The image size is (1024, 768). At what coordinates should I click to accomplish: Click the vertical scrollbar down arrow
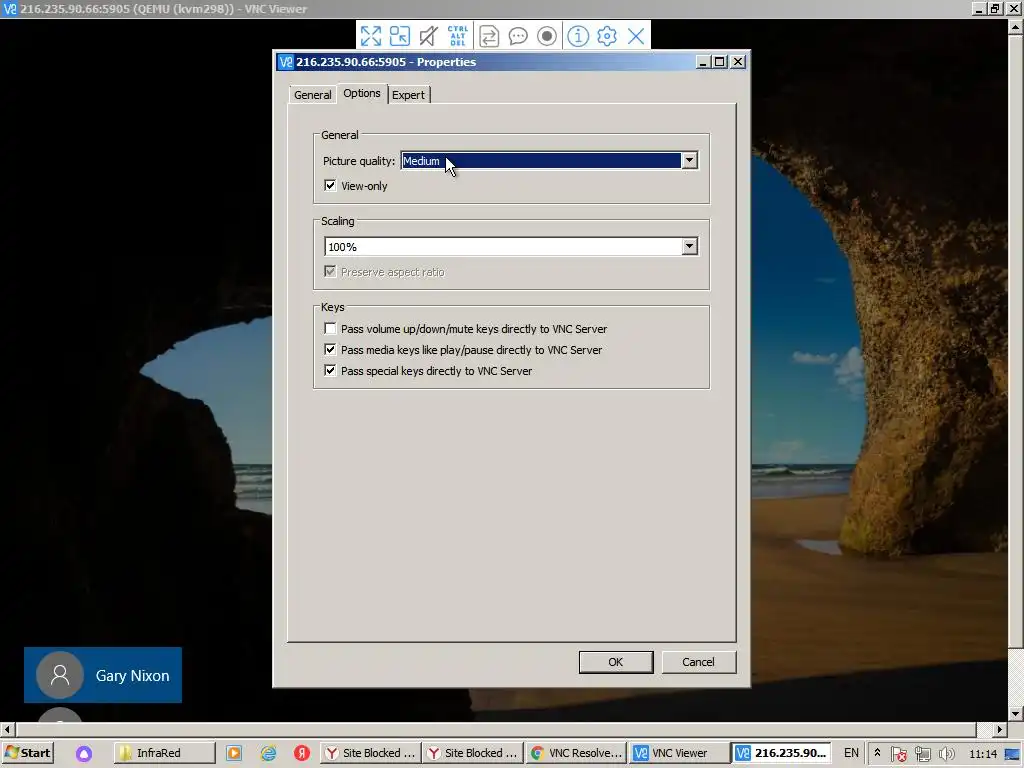pyautogui.click(x=1016, y=714)
